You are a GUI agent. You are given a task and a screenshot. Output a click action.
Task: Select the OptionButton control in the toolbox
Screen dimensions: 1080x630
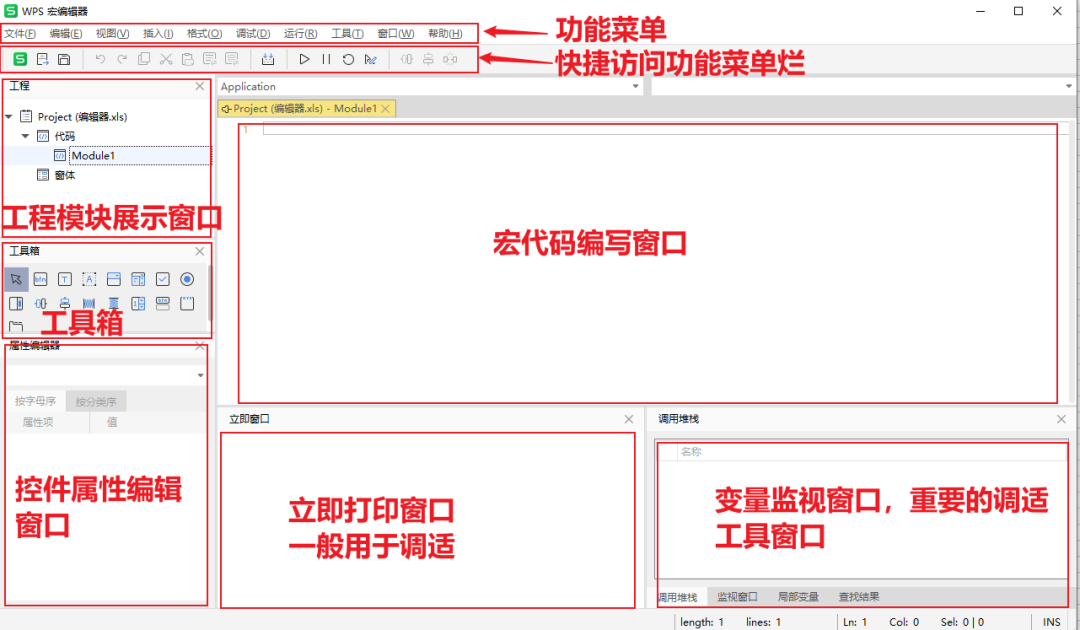(x=186, y=279)
